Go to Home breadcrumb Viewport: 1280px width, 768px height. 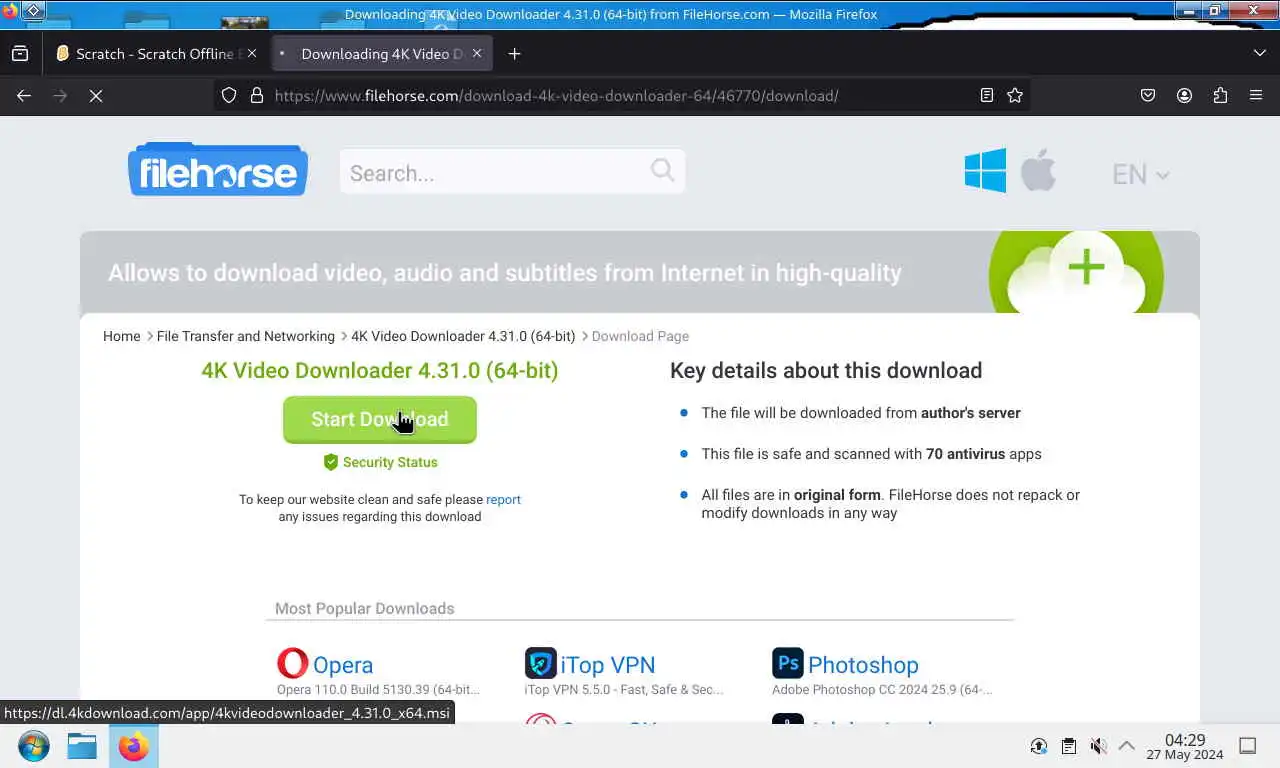(122, 336)
